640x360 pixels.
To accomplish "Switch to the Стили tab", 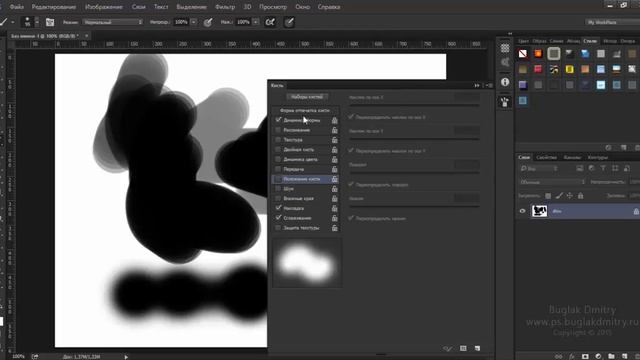I will [x=590, y=41].
